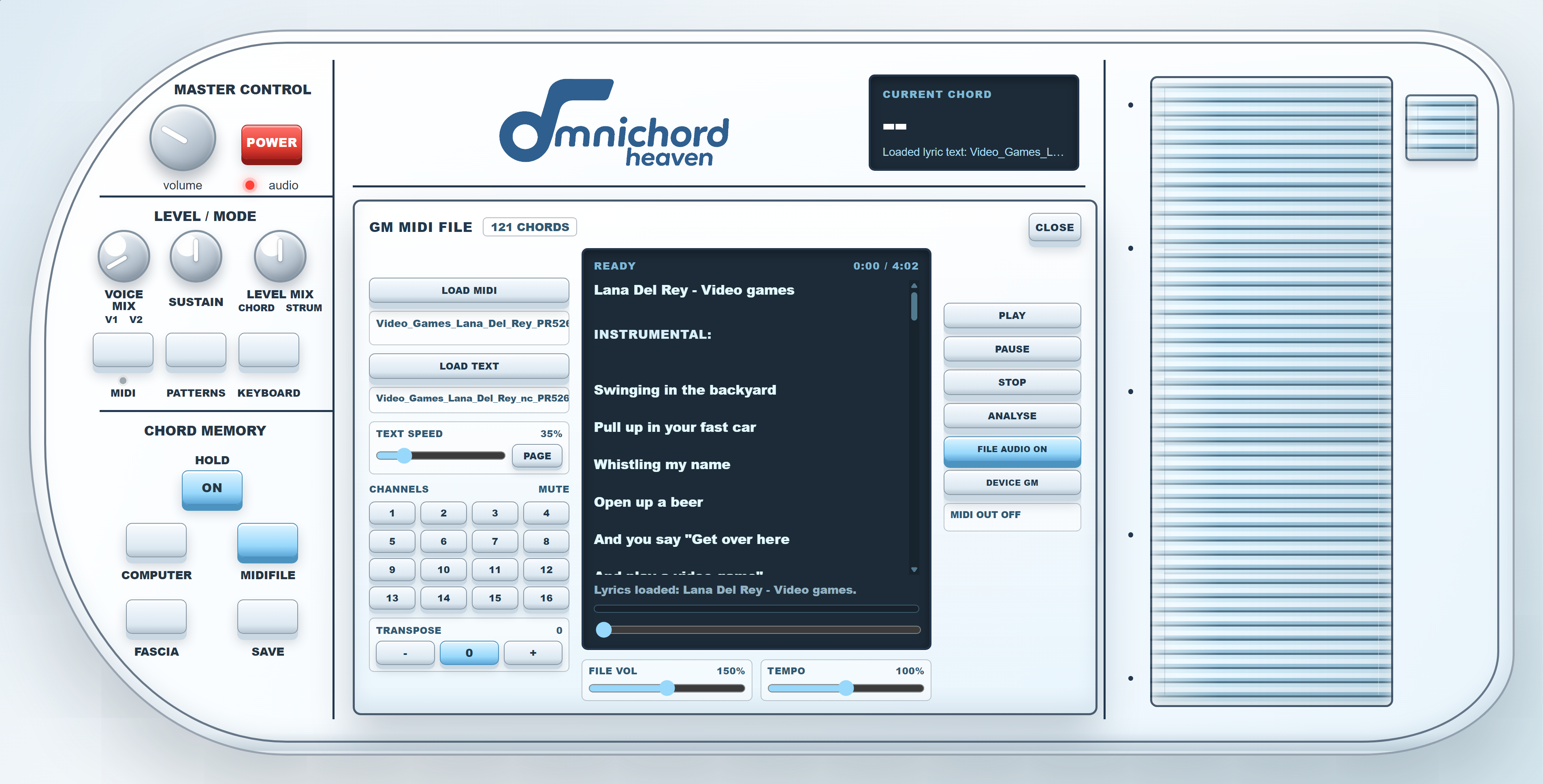Click the STOP button
Viewport: 1543px width, 784px height.
1012,382
